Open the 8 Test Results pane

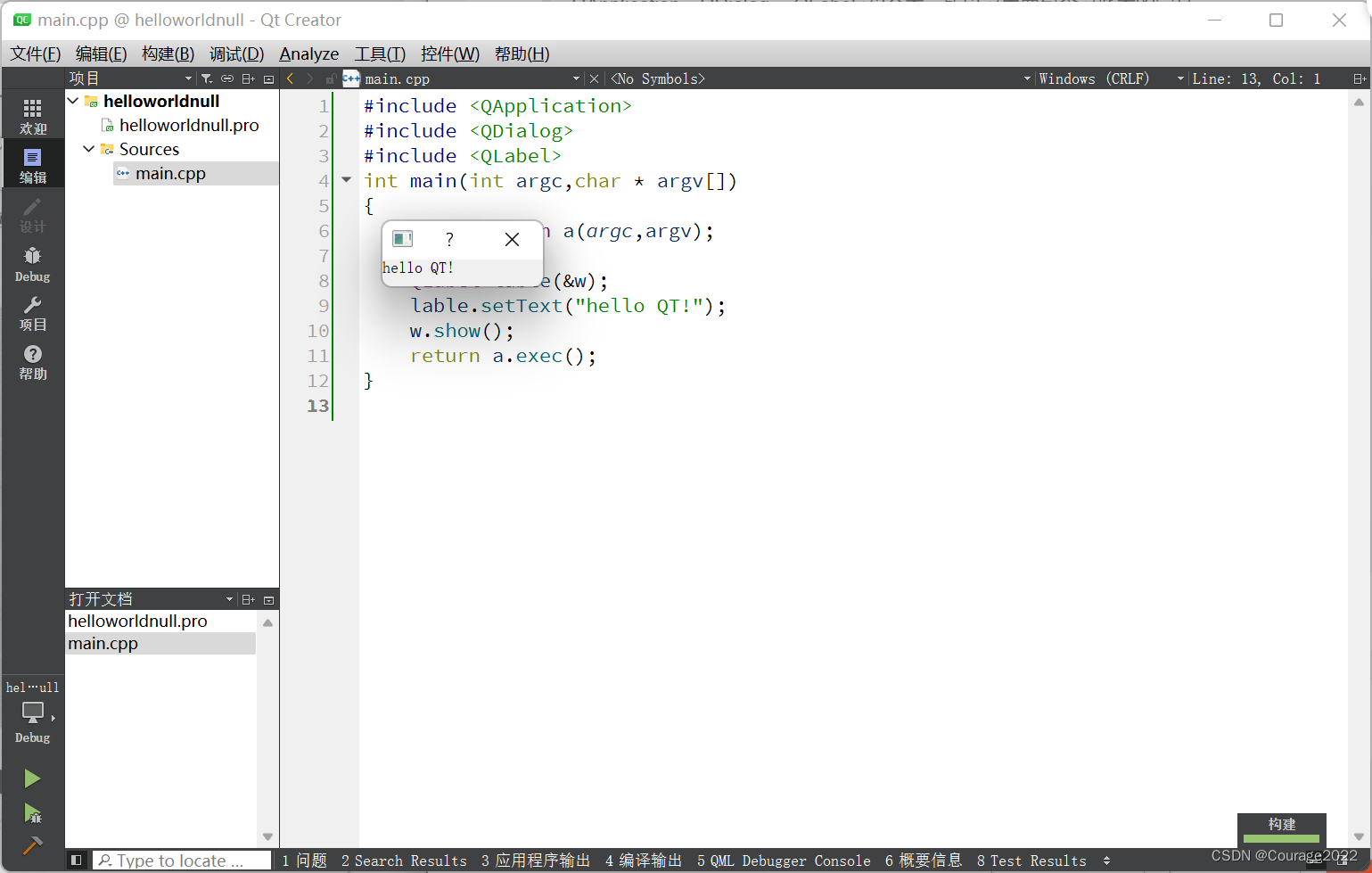tap(1031, 861)
